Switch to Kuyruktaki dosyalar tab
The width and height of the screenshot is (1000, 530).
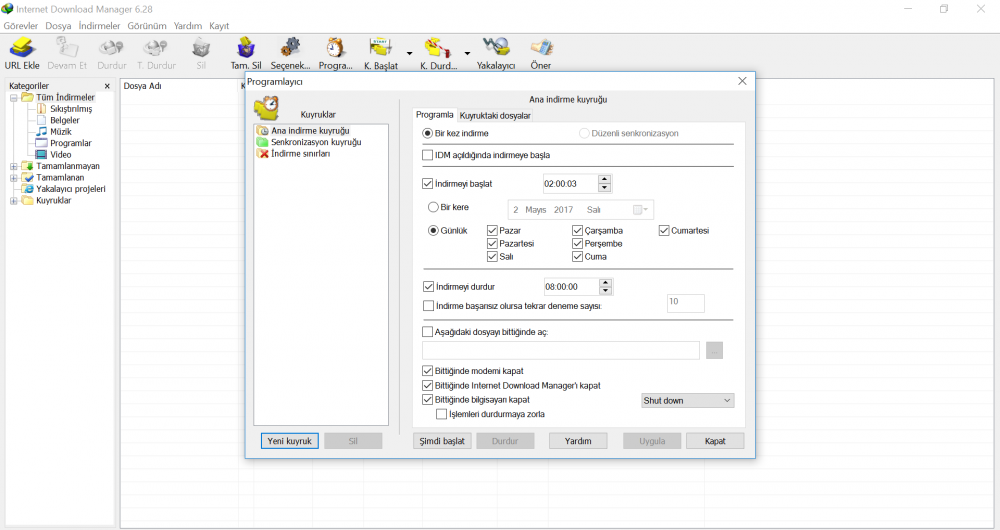[x=496, y=116]
